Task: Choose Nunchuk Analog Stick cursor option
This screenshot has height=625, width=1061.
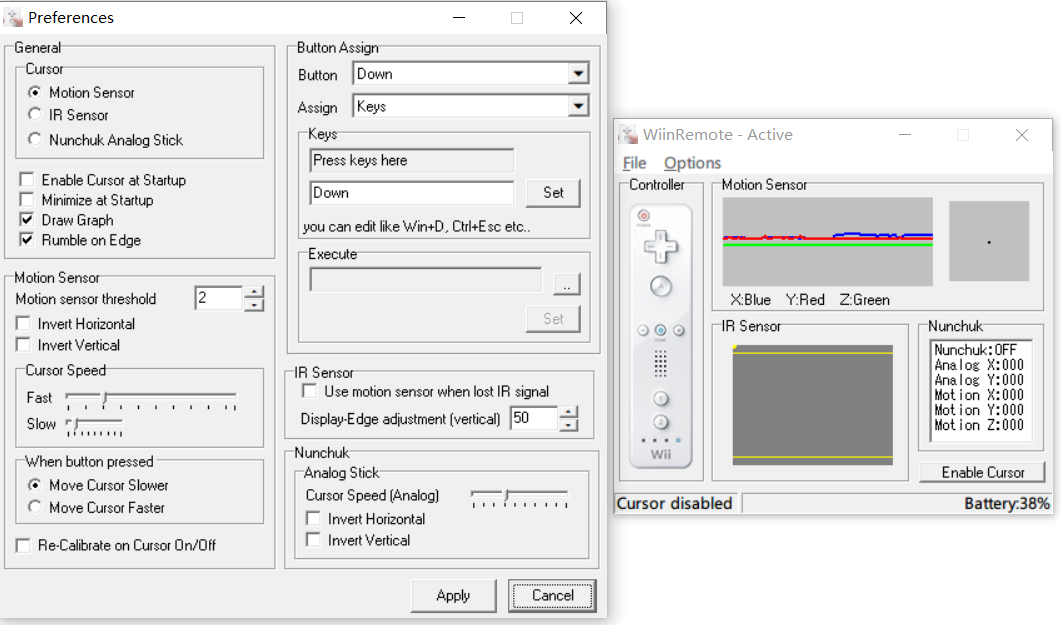Action: 35,139
